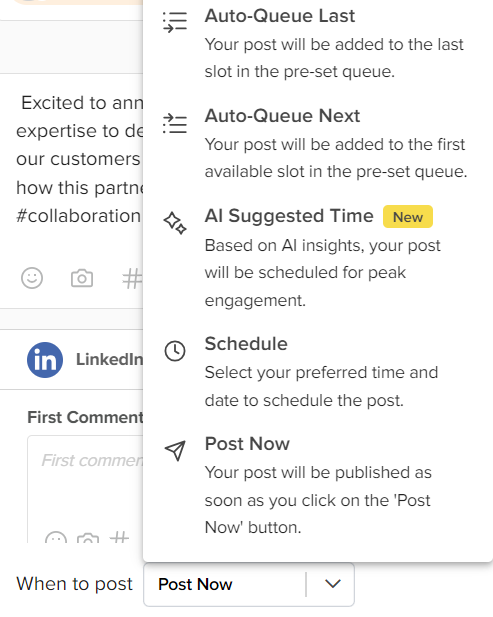Click the camera icon below the post text
This screenshot has height=617, width=493.
coord(82,278)
